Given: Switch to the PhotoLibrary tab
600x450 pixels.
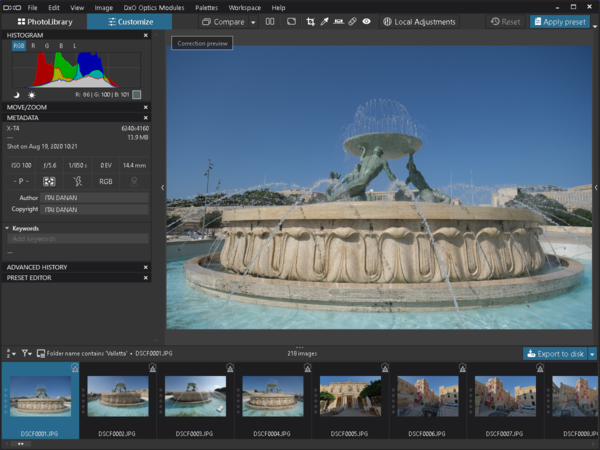Looking at the screenshot, I should coord(44,21).
